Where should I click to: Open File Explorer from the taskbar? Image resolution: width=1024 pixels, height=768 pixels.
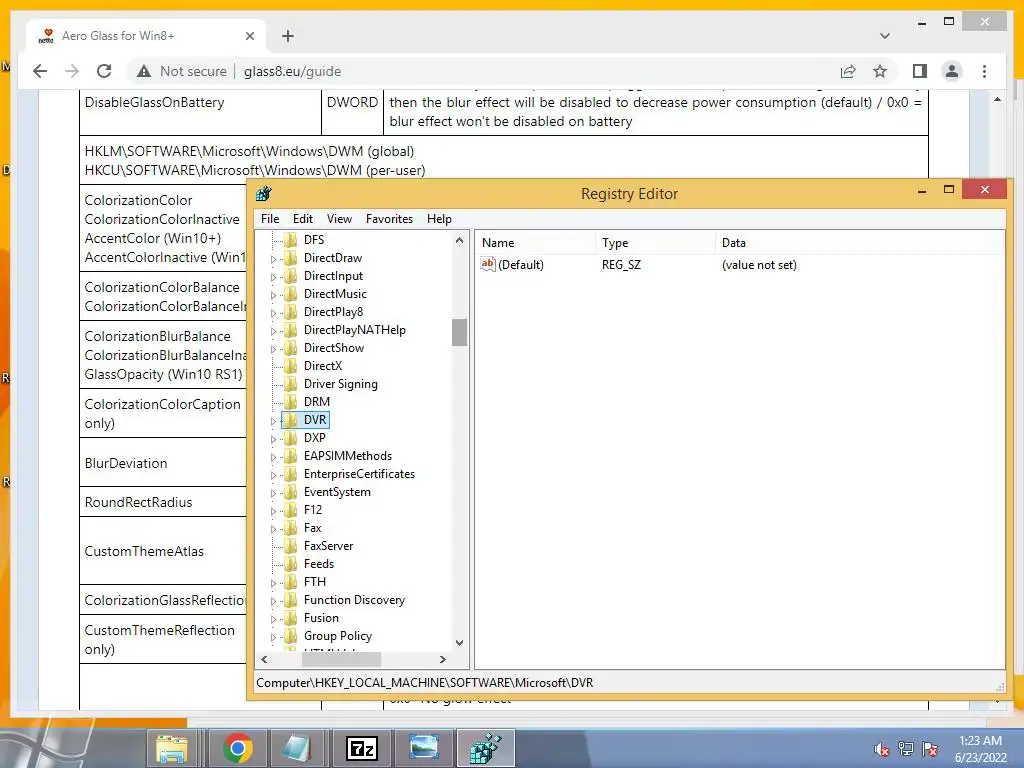click(172, 748)
